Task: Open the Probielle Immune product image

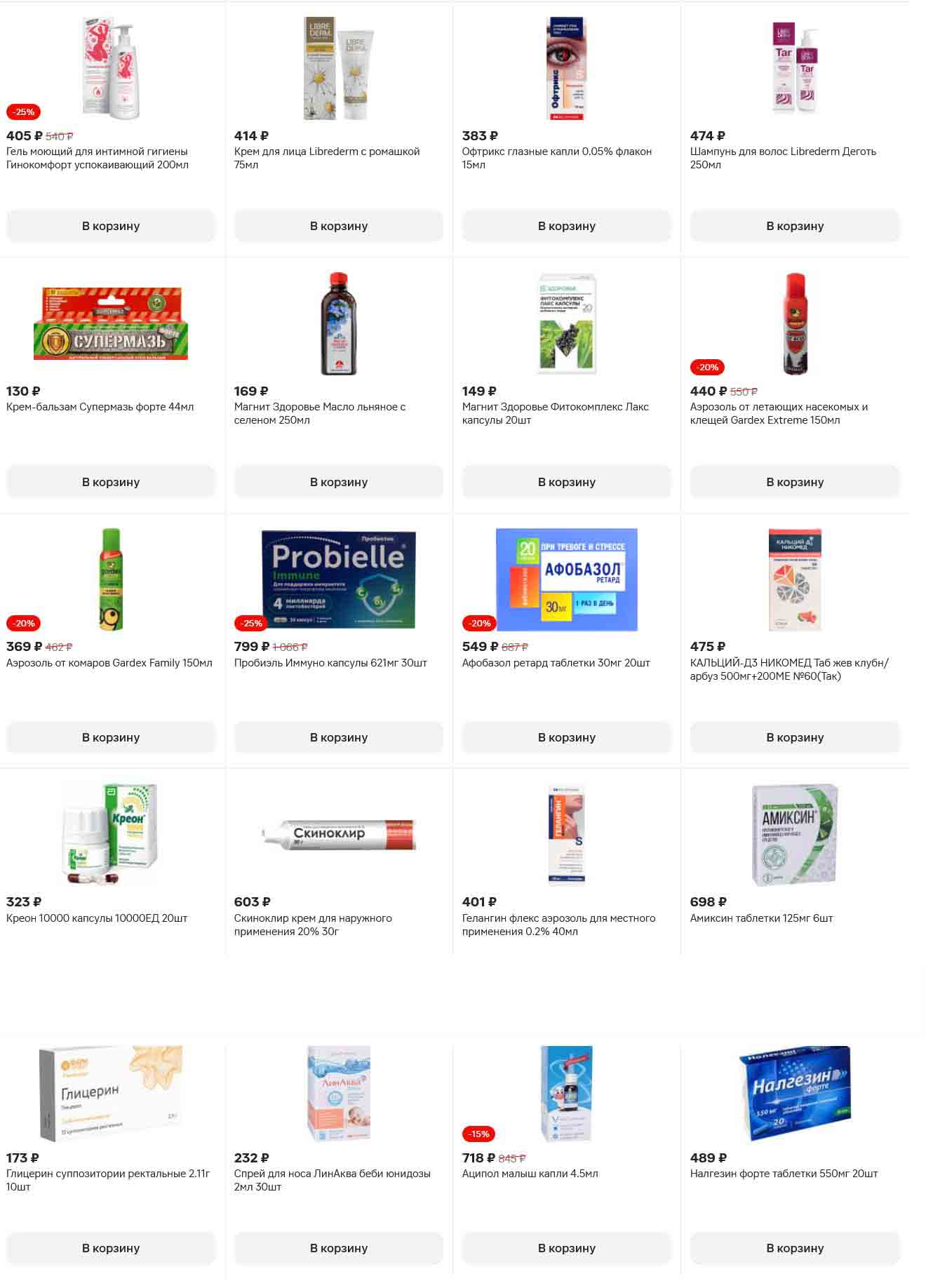Action: click(339, 579)
